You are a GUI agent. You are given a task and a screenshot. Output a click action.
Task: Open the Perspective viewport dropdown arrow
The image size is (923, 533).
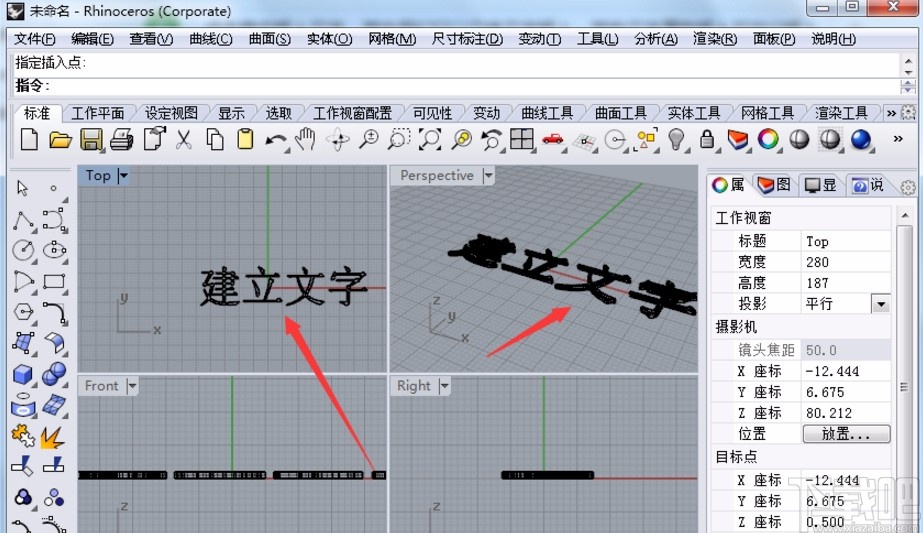pos(488,176)
